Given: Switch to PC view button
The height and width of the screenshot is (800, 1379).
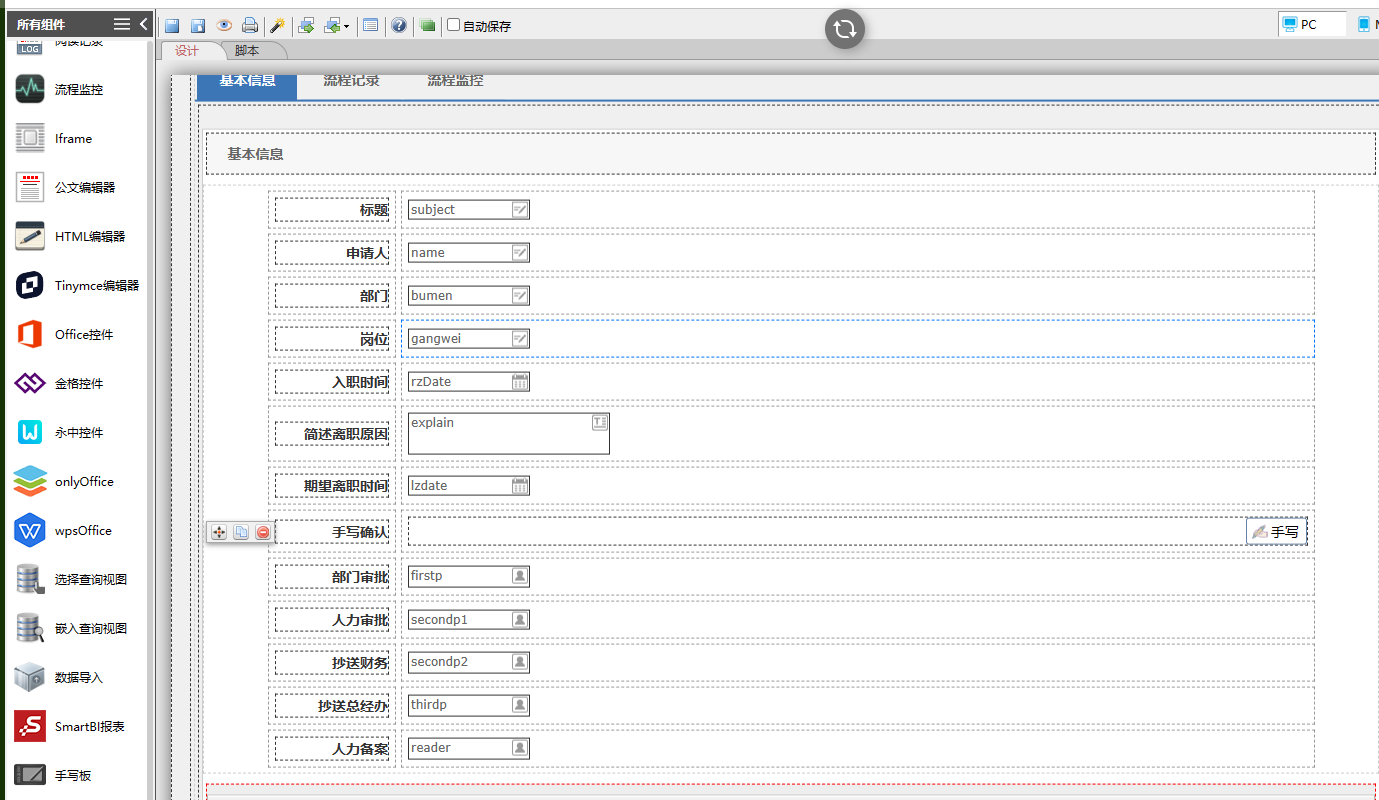Looking at the screenshot, I should 1311,24.
